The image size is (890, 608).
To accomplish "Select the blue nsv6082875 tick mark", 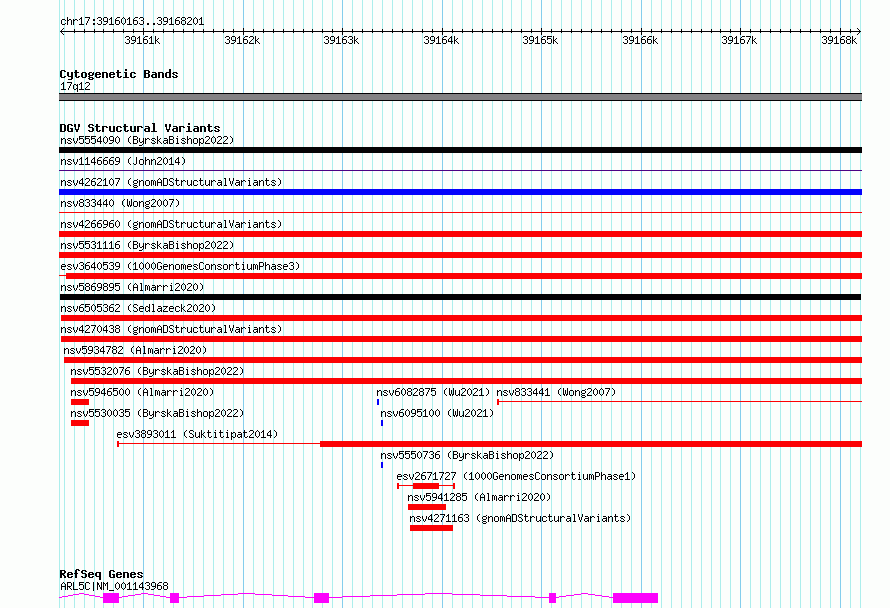I will point(378,402).
